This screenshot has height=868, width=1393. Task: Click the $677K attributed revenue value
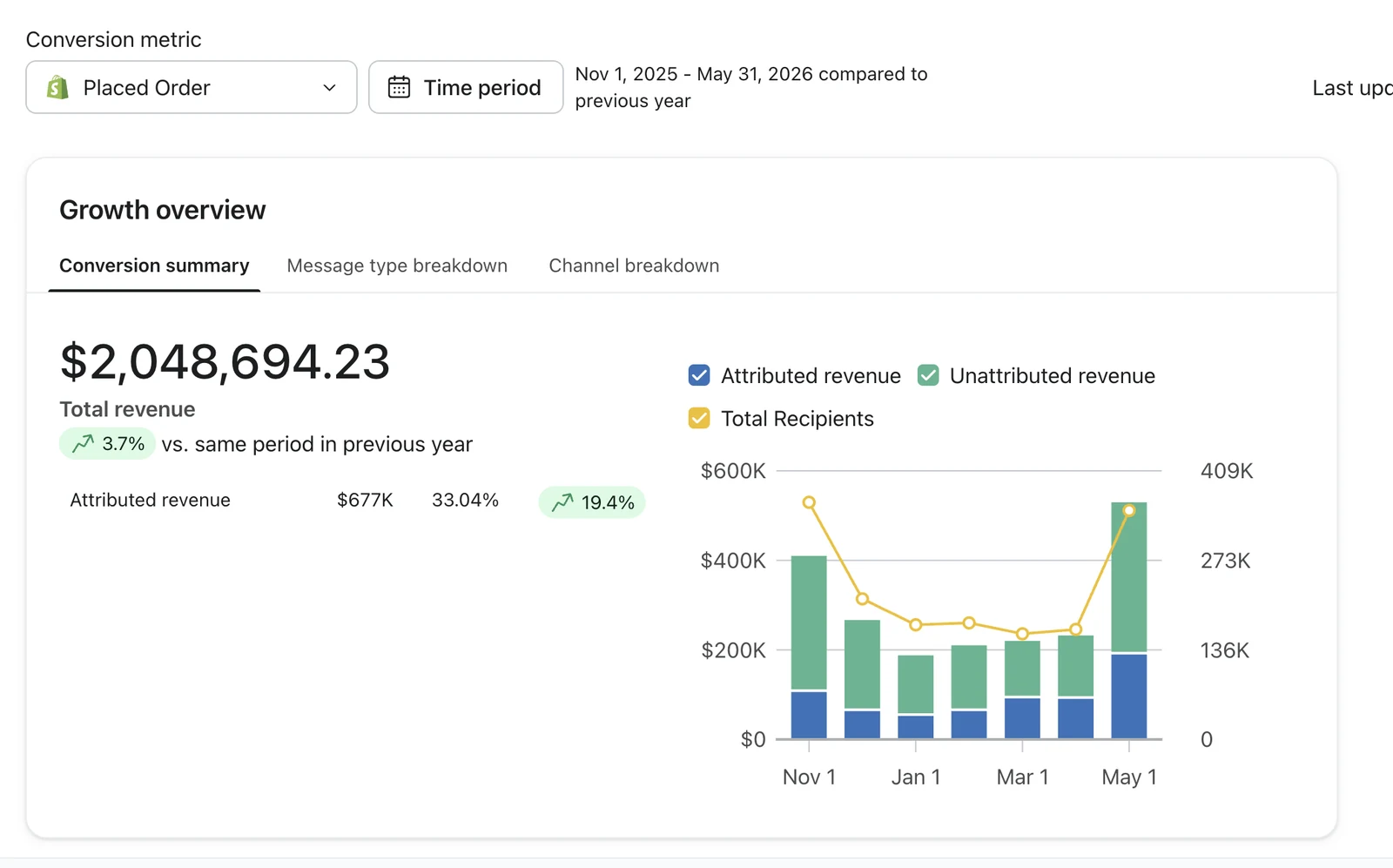[x=365, y=501]
